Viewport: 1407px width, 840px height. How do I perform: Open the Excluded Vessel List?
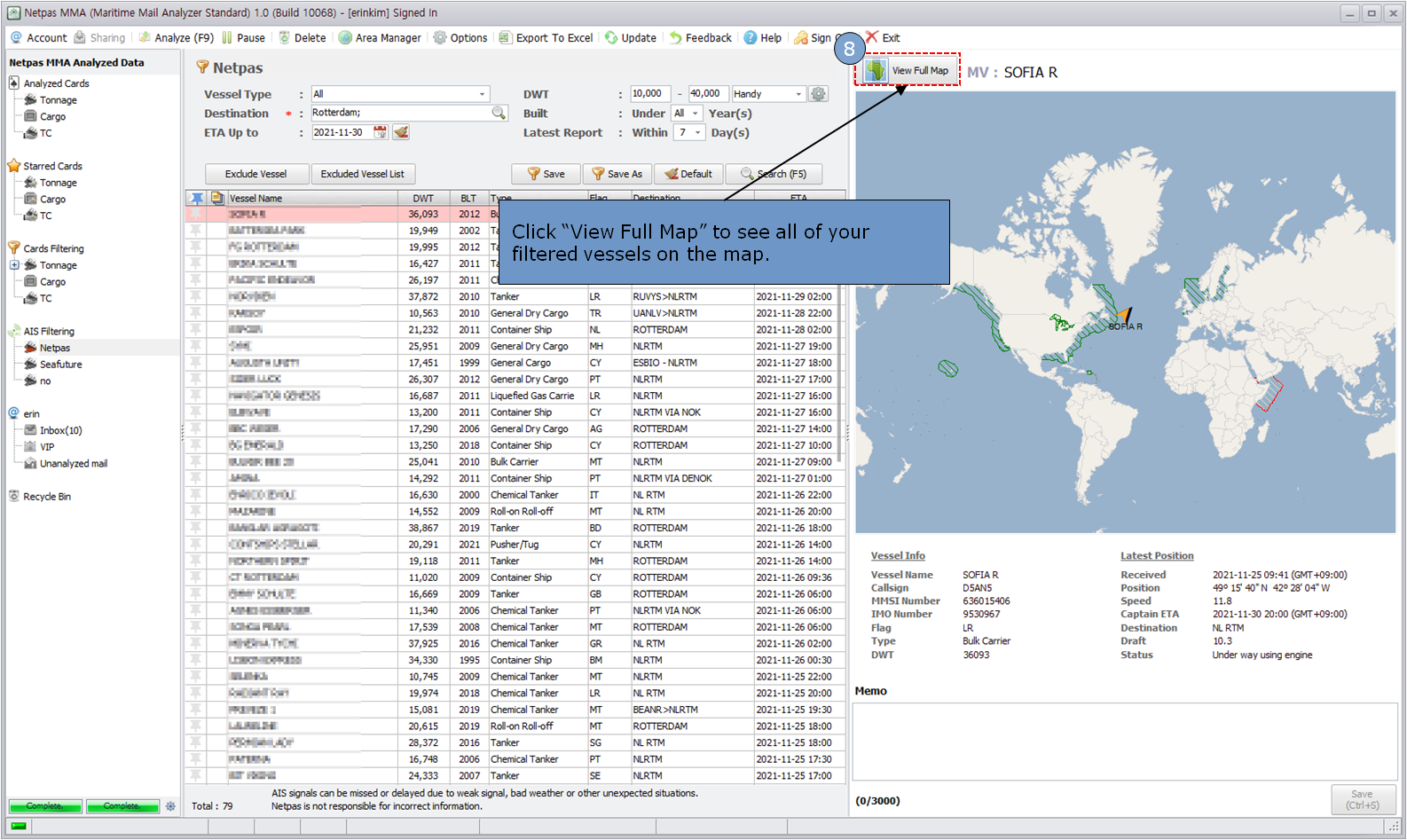point(363,174)
